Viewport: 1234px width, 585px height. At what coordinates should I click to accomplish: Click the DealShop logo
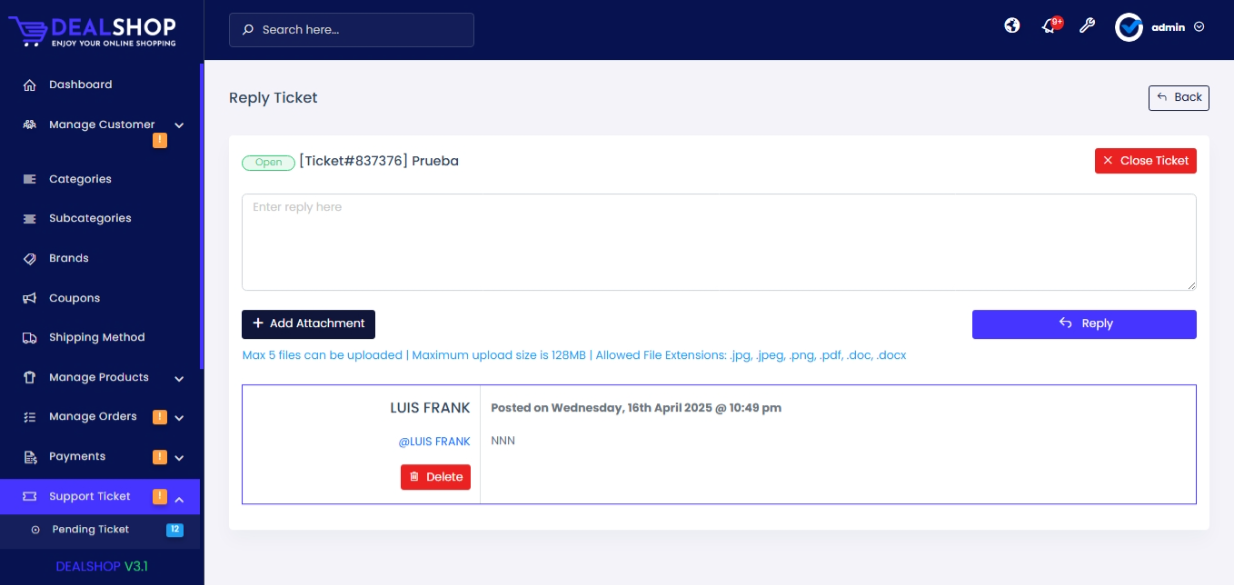point(93,30)
